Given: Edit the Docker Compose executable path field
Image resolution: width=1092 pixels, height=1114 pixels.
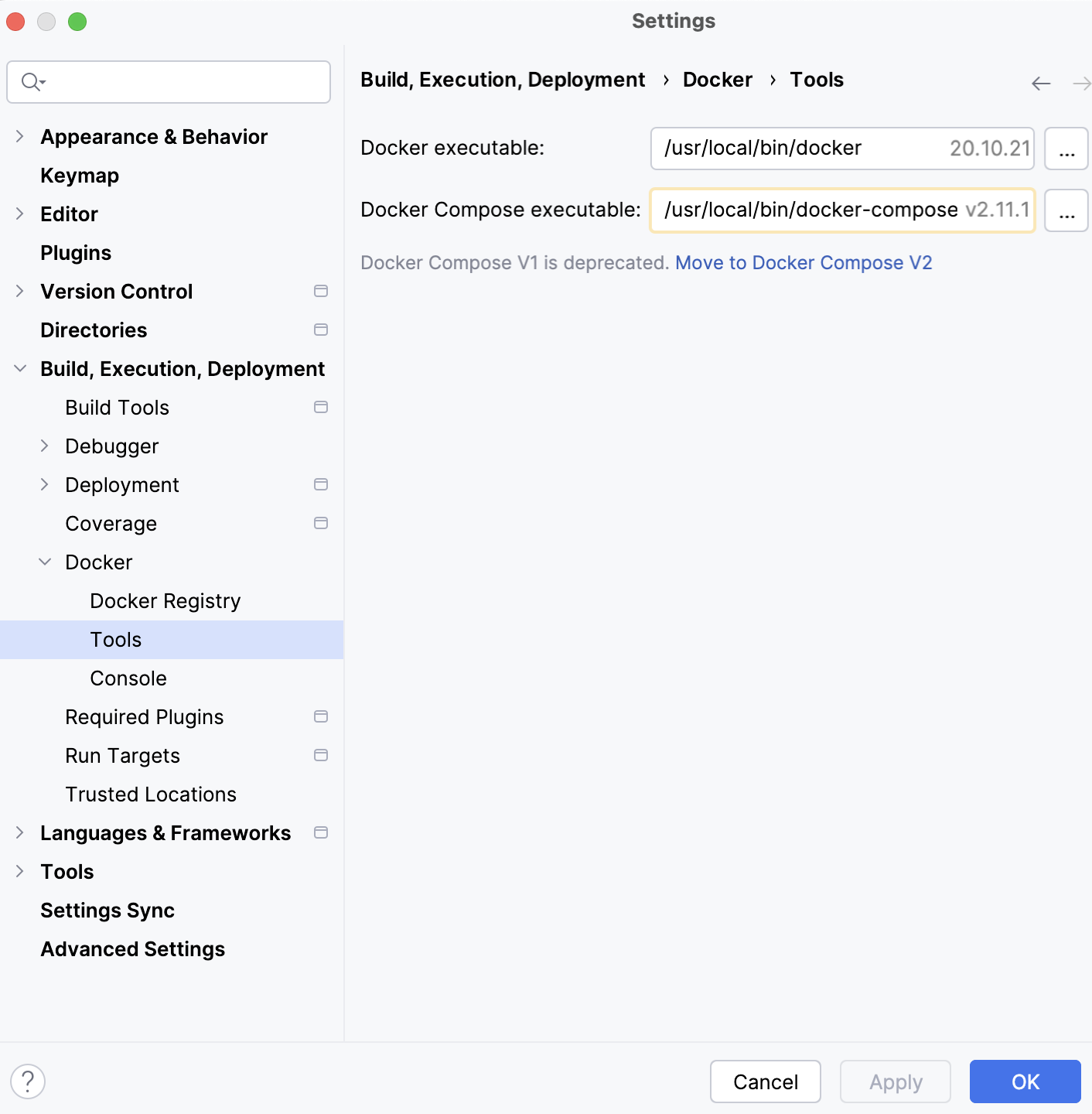Looking at the screenshot, I should click(842, 210).
